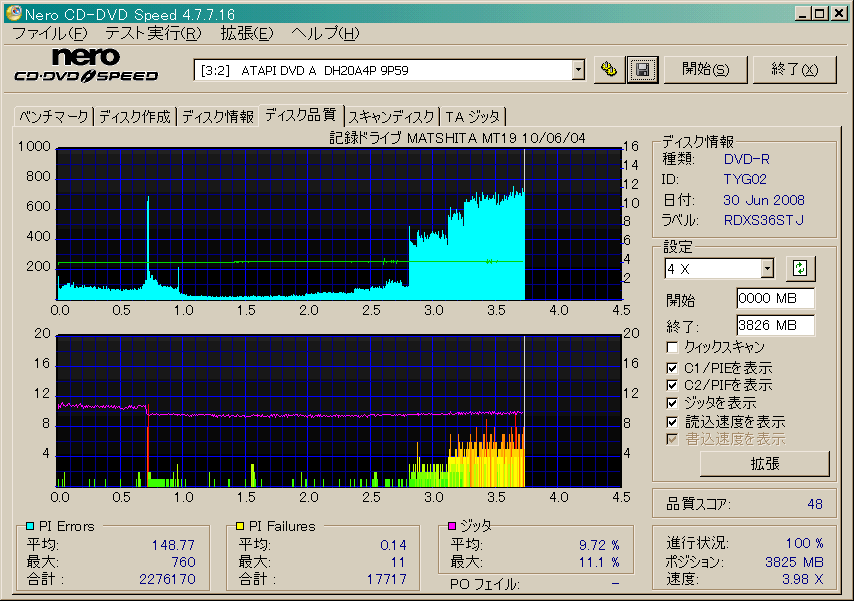Screen dimensions: 854x601
Task: Click the jitter average 9.72 %
Action: [599, 545]
